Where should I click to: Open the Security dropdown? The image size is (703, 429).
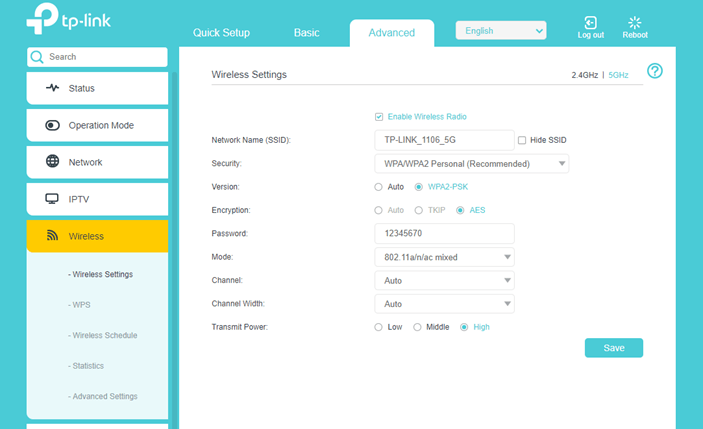coord(472,164)
